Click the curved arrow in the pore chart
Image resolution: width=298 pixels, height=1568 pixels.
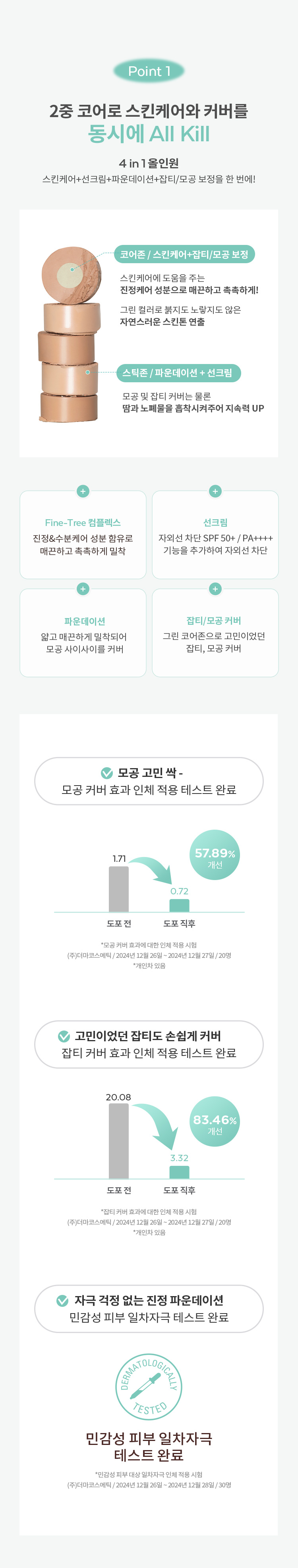[152, 869]
